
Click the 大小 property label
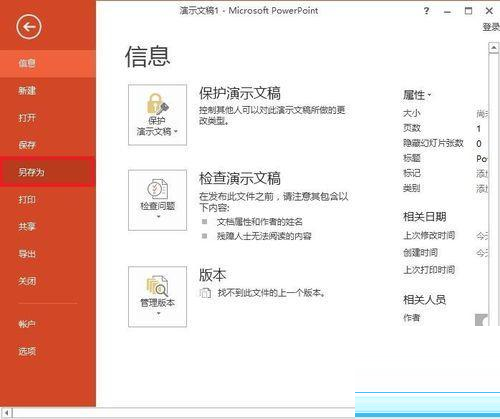pos(412,113)
